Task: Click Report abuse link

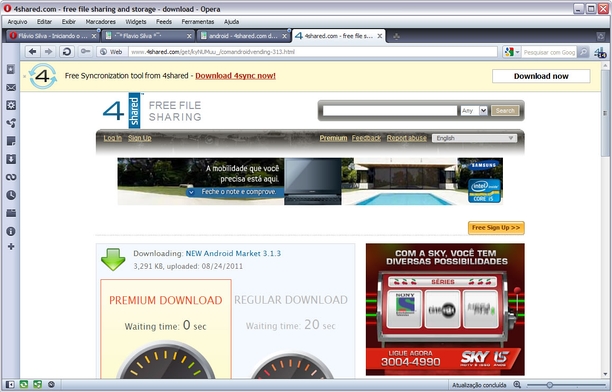Action: pyautogui.click(x=406, y=138)
